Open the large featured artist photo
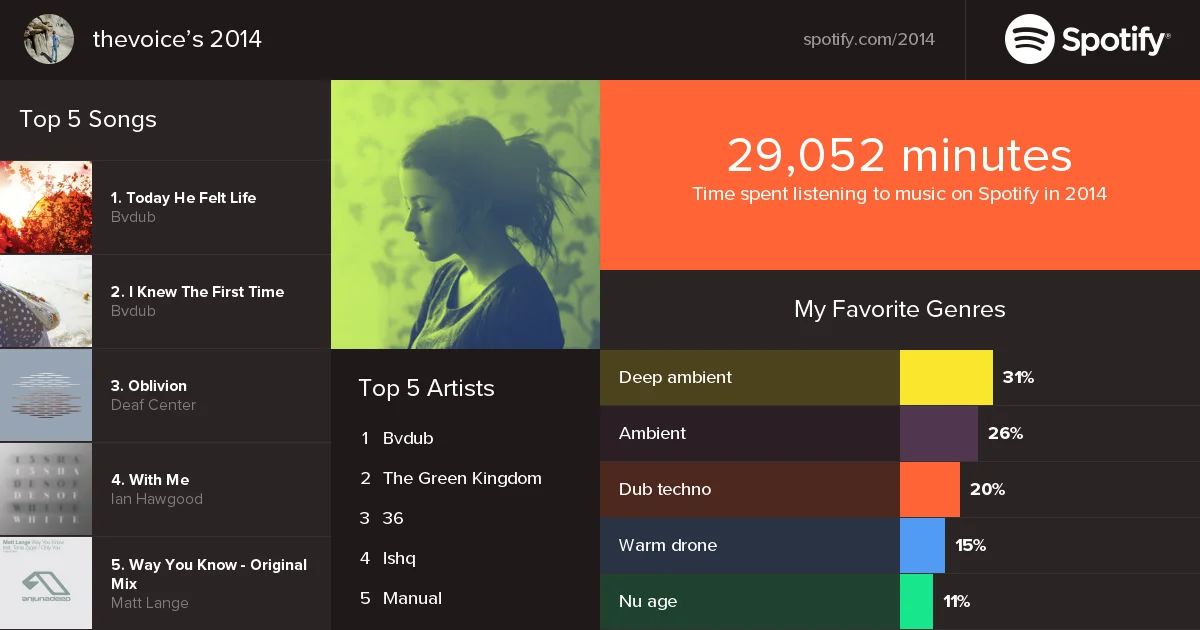The width and height of the screenshot is (1200, 630). coord(465,214)
